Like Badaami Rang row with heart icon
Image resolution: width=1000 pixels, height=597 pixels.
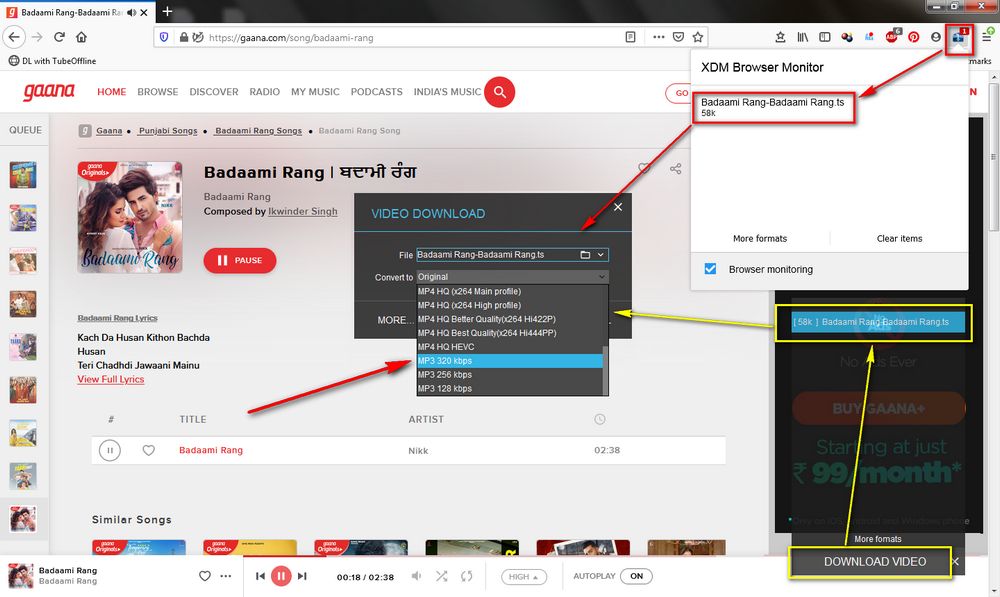149,450
